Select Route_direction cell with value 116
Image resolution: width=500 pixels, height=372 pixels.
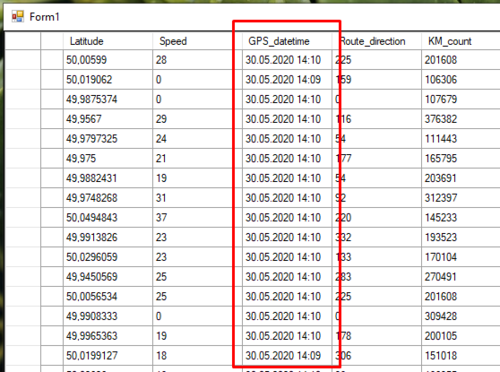(x=377, y=119)
